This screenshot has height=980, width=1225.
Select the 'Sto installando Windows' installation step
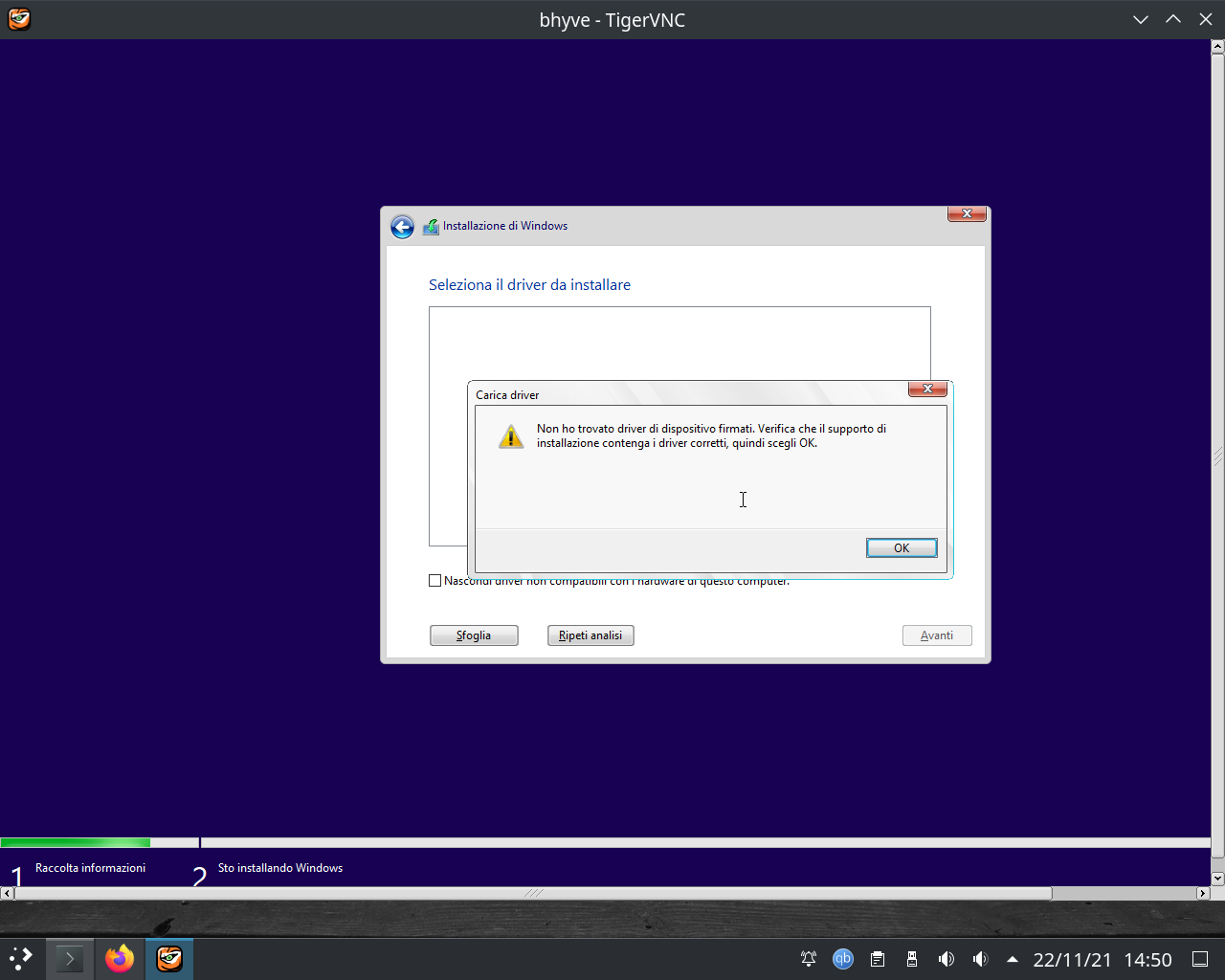coord(279,868)
